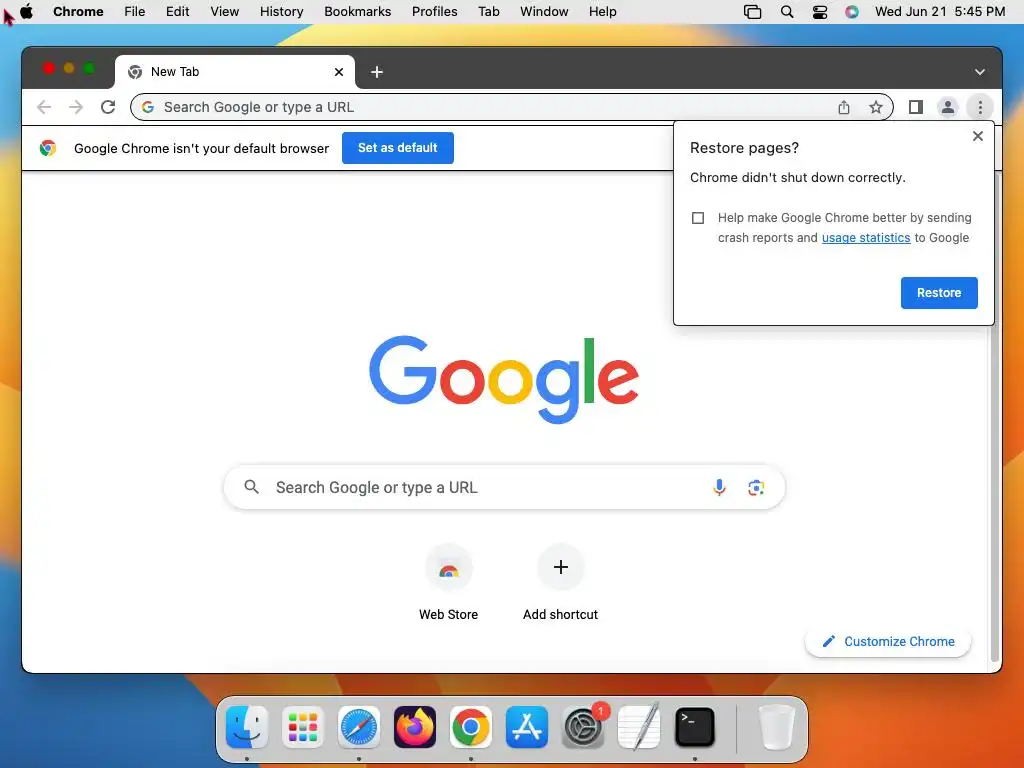This screenshot has width=1024, height=768.
Task: Click Set as default button
Action: point(398,148)
